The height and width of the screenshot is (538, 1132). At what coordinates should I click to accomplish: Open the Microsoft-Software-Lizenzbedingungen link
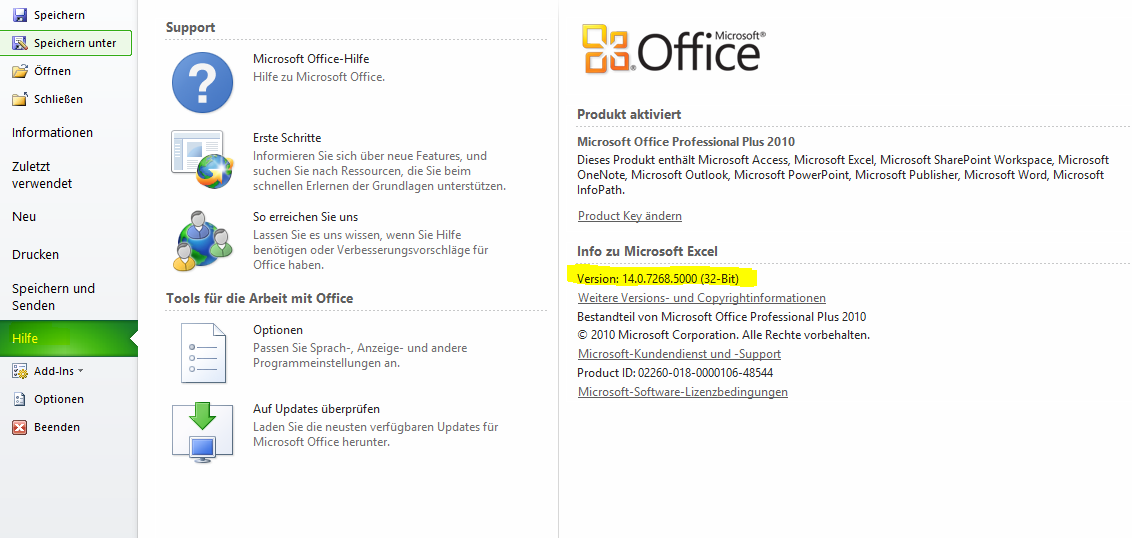683,392
